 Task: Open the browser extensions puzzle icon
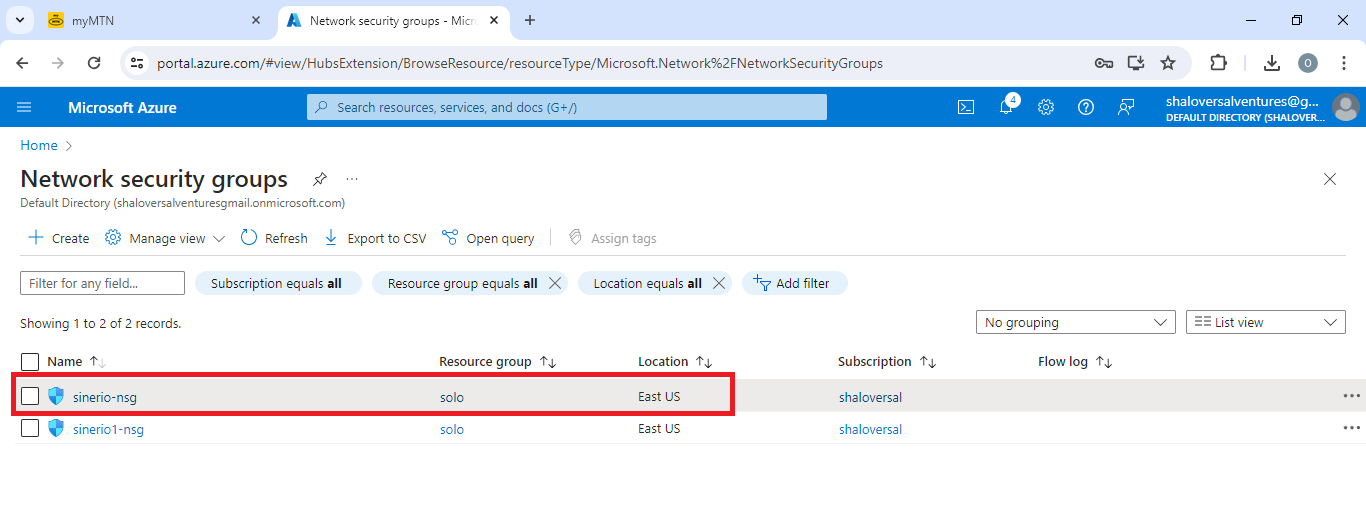pos(1218,63)
